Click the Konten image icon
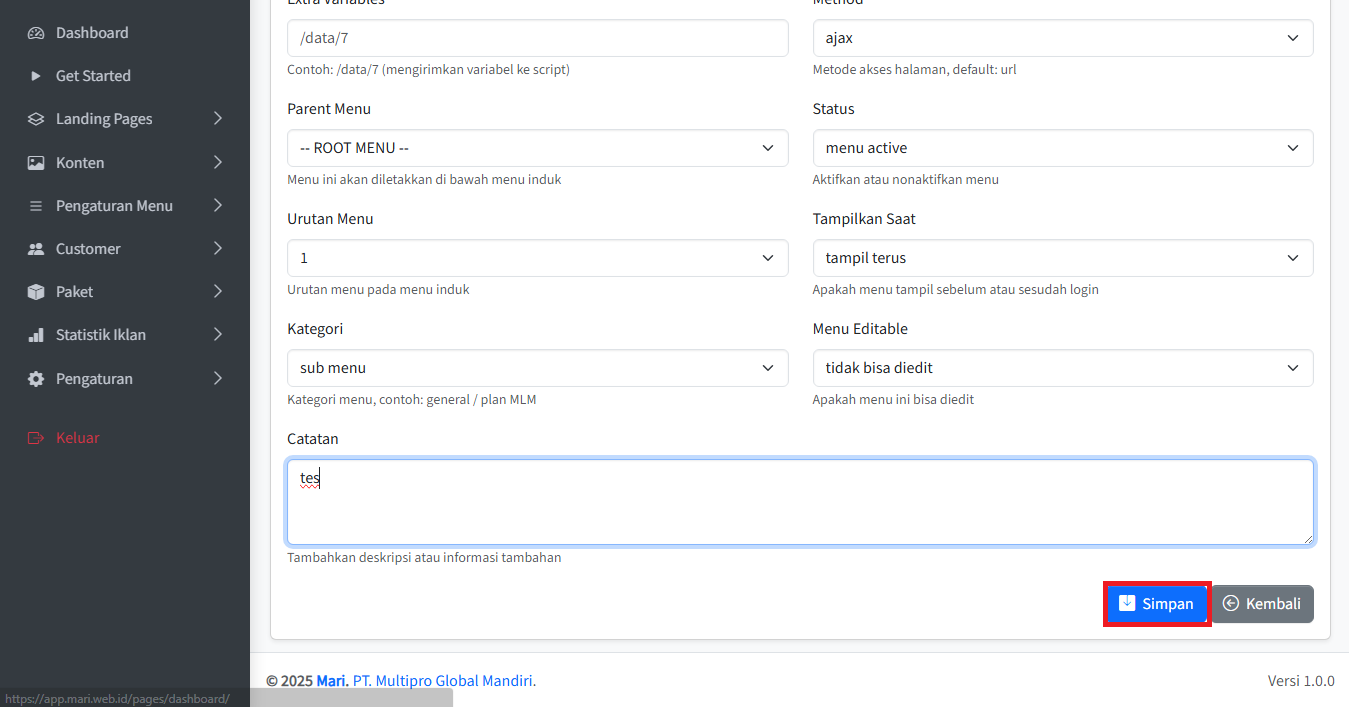 pyautogui.click(x=36, y=163)
